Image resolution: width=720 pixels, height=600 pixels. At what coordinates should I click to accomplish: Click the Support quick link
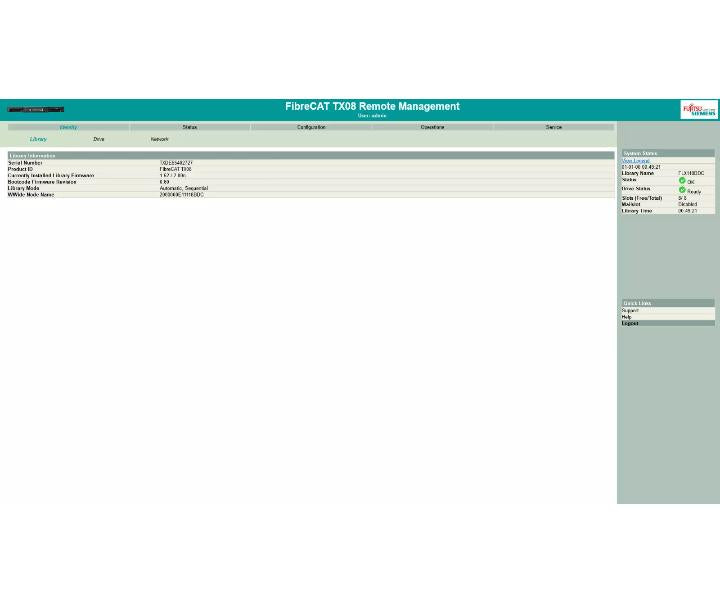coord(630,311)
